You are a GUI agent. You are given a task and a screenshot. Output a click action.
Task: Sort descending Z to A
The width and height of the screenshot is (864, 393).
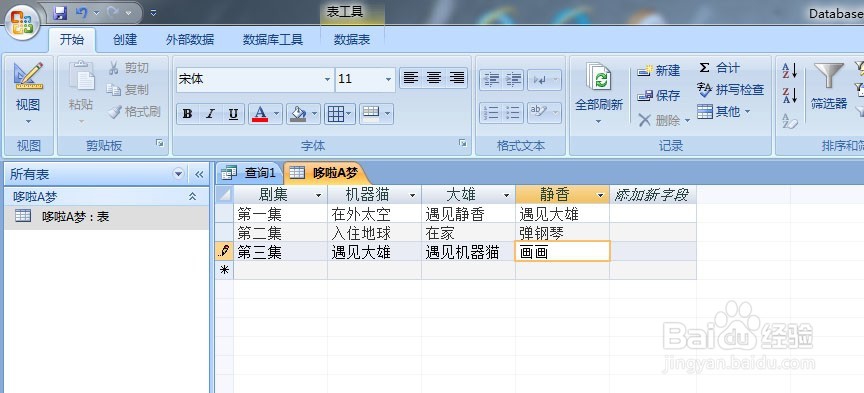click(x=790, y=95)
